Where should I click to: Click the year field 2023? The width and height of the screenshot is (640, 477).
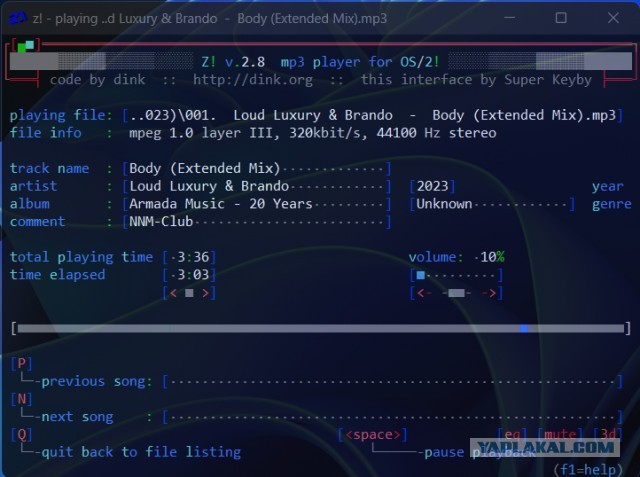432,186
